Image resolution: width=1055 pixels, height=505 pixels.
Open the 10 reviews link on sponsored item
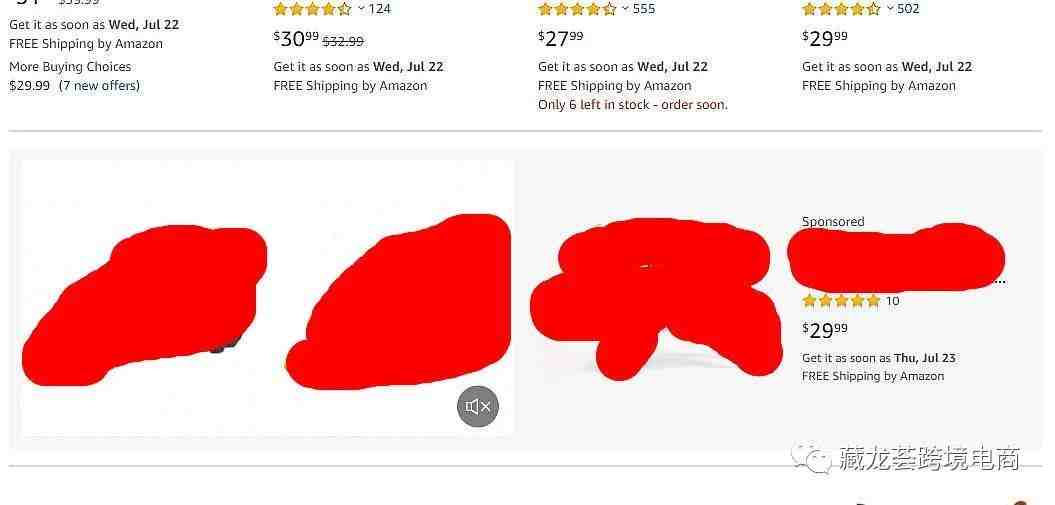point(892,301)
